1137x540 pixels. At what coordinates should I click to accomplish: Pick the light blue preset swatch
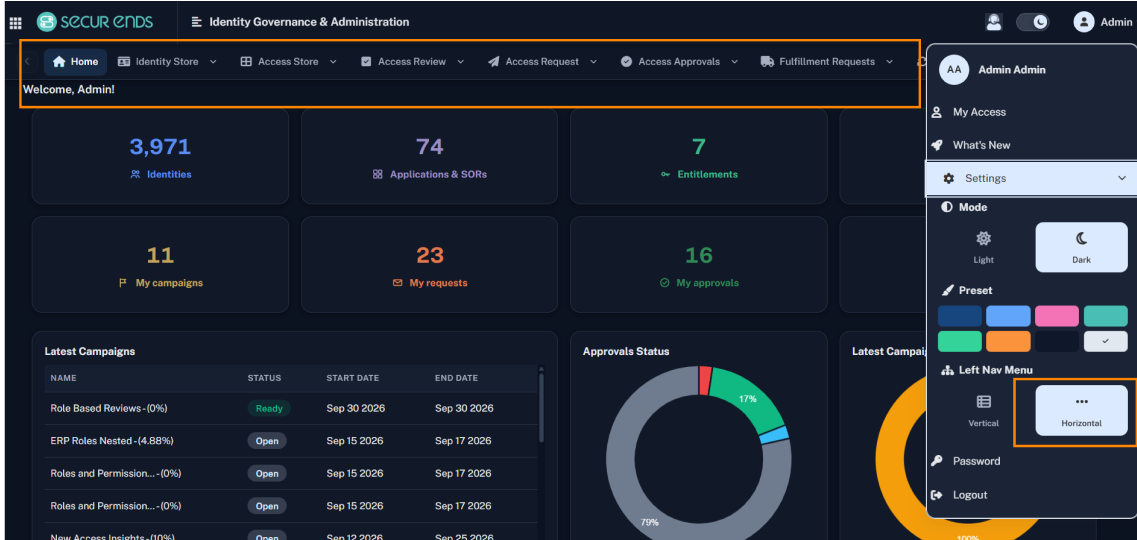(x=1008, y=316)
